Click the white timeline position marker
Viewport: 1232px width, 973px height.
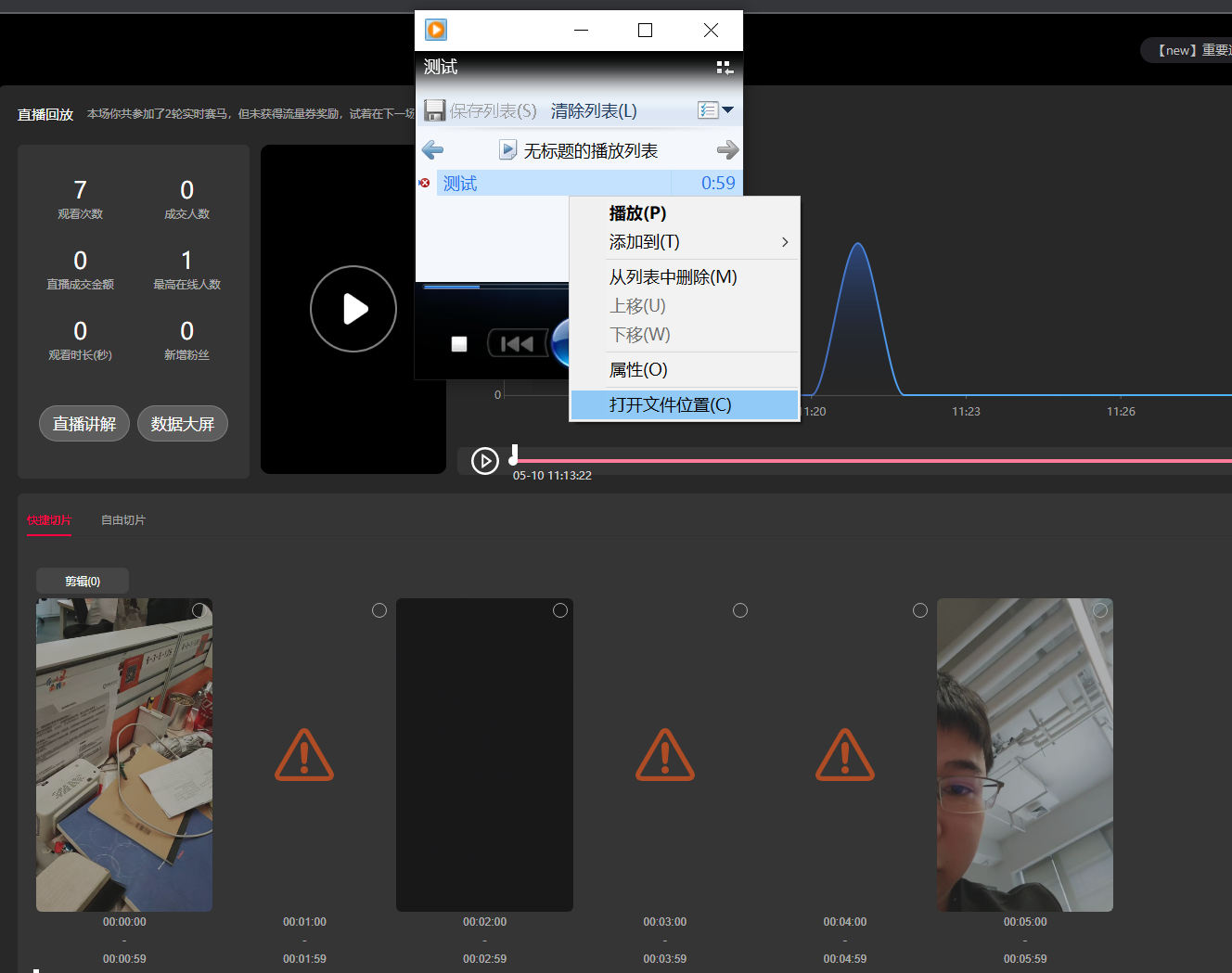click(x=514, y=454)
